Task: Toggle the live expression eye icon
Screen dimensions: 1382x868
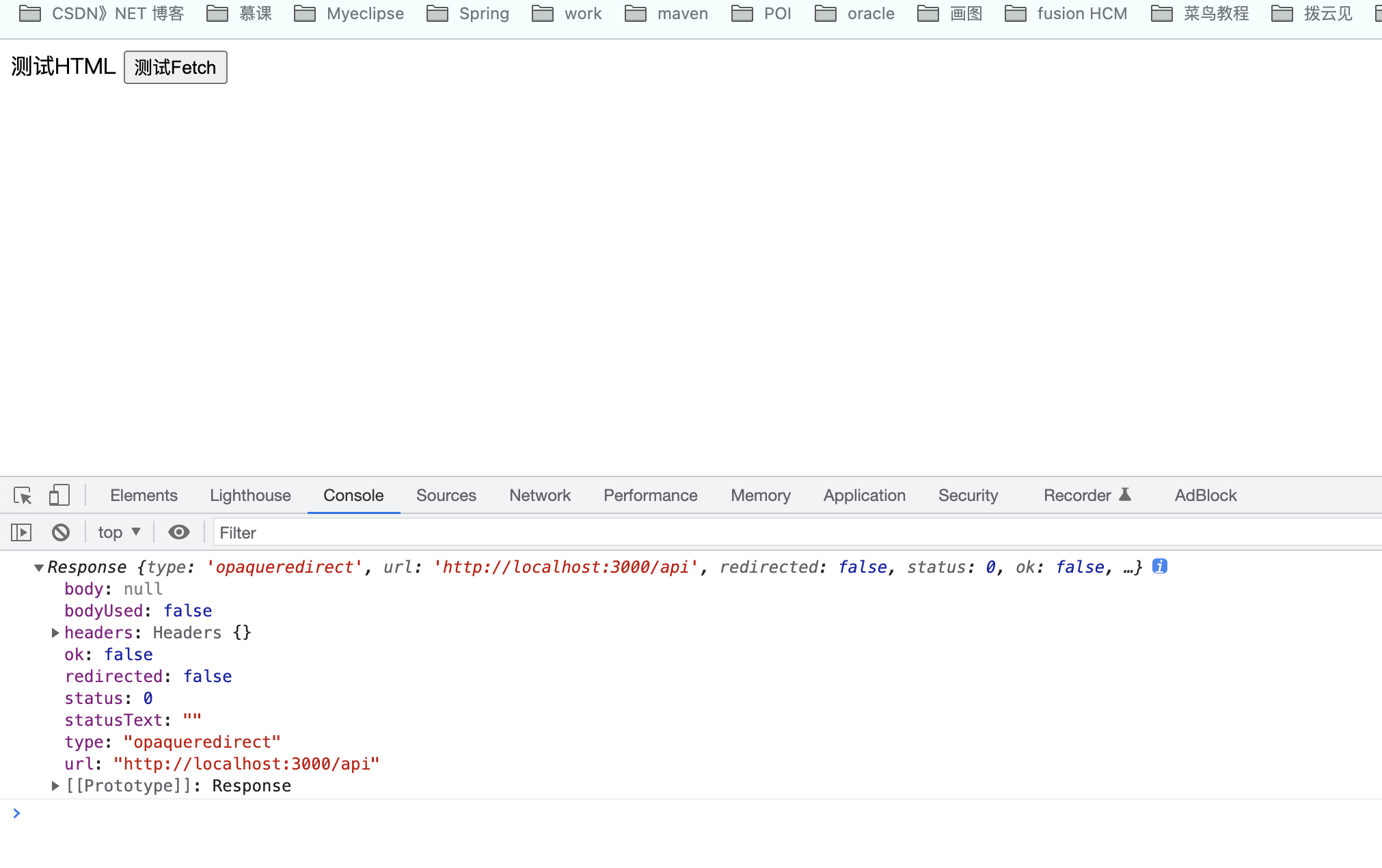Action: 179,532
